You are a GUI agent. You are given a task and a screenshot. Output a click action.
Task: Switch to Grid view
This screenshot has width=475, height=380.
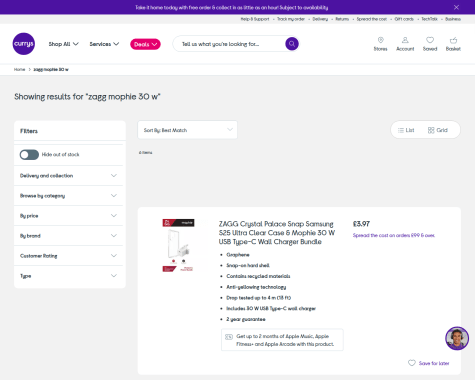tap(438, 130)
